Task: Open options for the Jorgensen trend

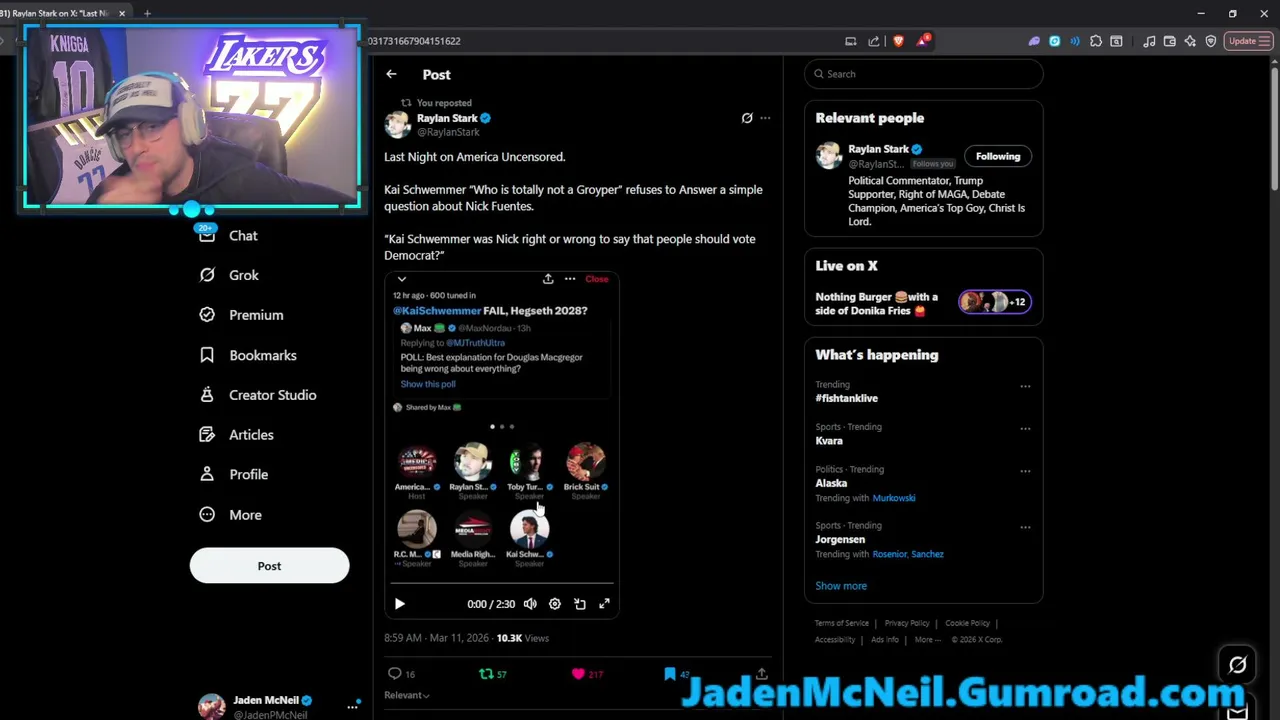Action: pyautogui.click(x=1025, y=527)
